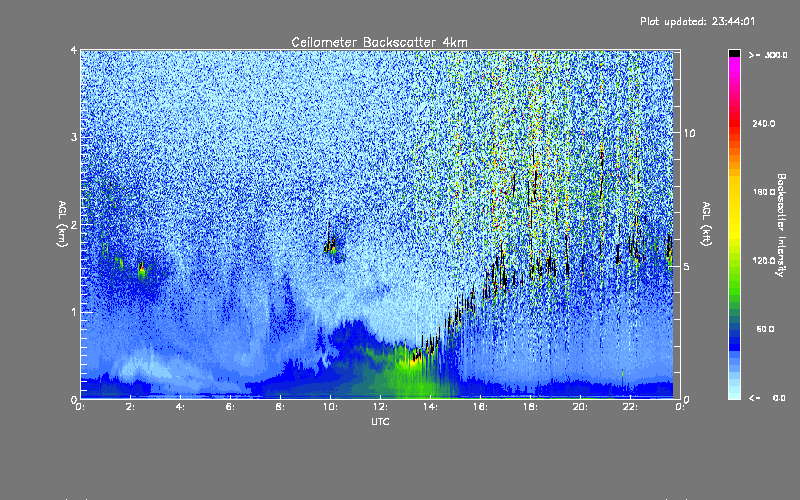Click the '12:' UTC tick label
Image resolution: width=800 pixels, height=500 pixels.
point(380,407)
